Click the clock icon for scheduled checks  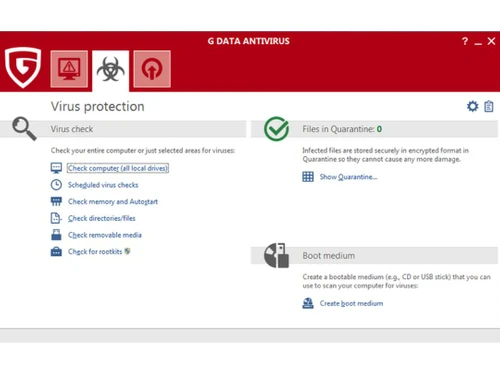[56, 185]
